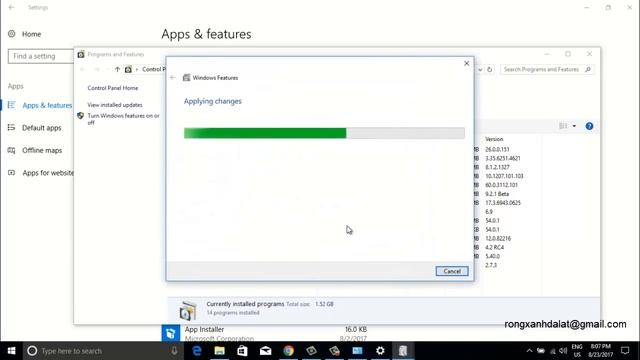Select version 10.1207.101.103 row
640x360 pixels.
(504, 176)
